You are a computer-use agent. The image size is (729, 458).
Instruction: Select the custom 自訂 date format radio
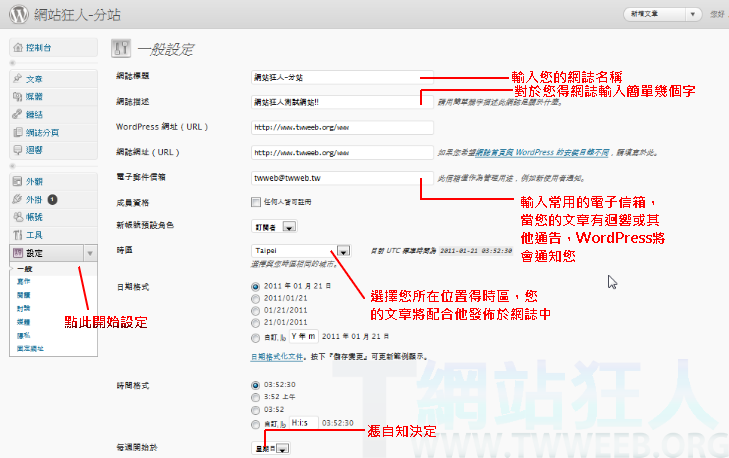point(255,338)
